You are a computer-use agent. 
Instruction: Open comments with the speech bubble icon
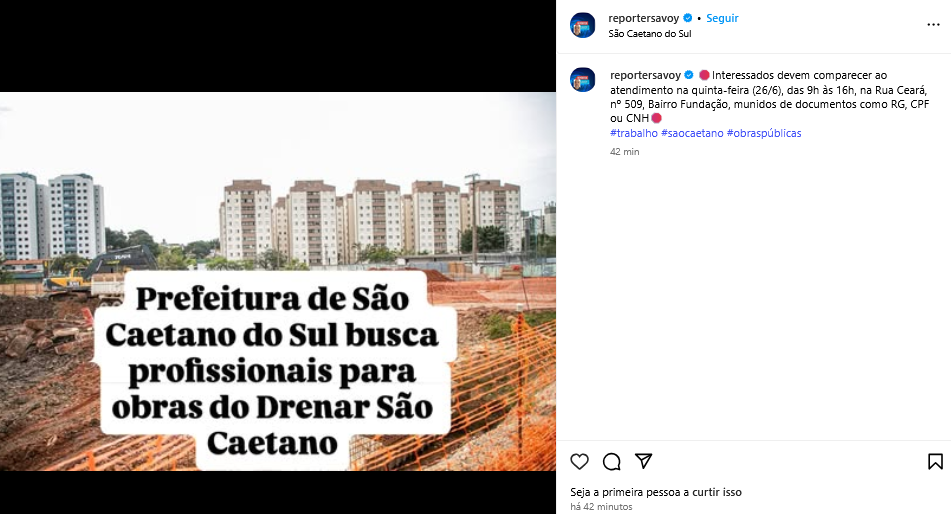(611, 462)
